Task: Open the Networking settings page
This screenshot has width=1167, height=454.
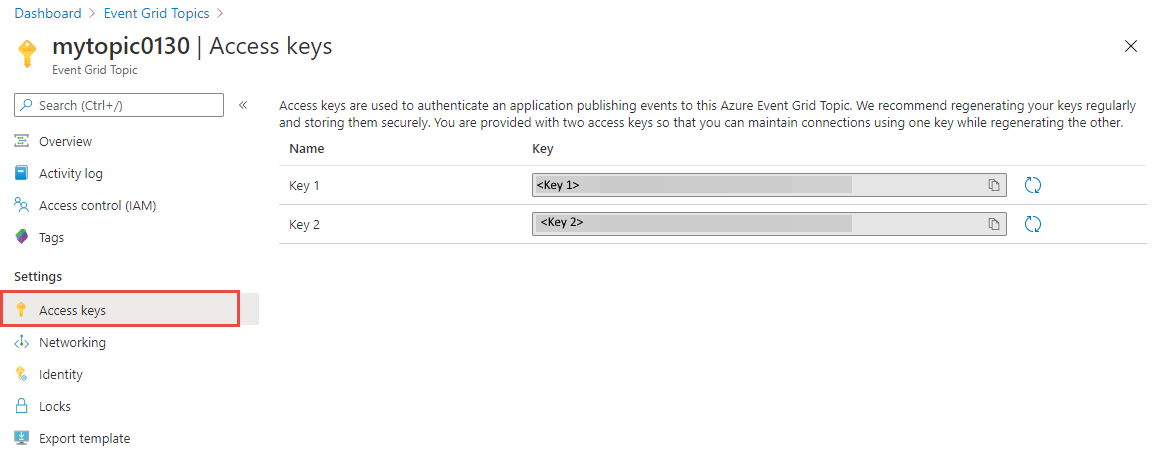Action: [72, 342]
